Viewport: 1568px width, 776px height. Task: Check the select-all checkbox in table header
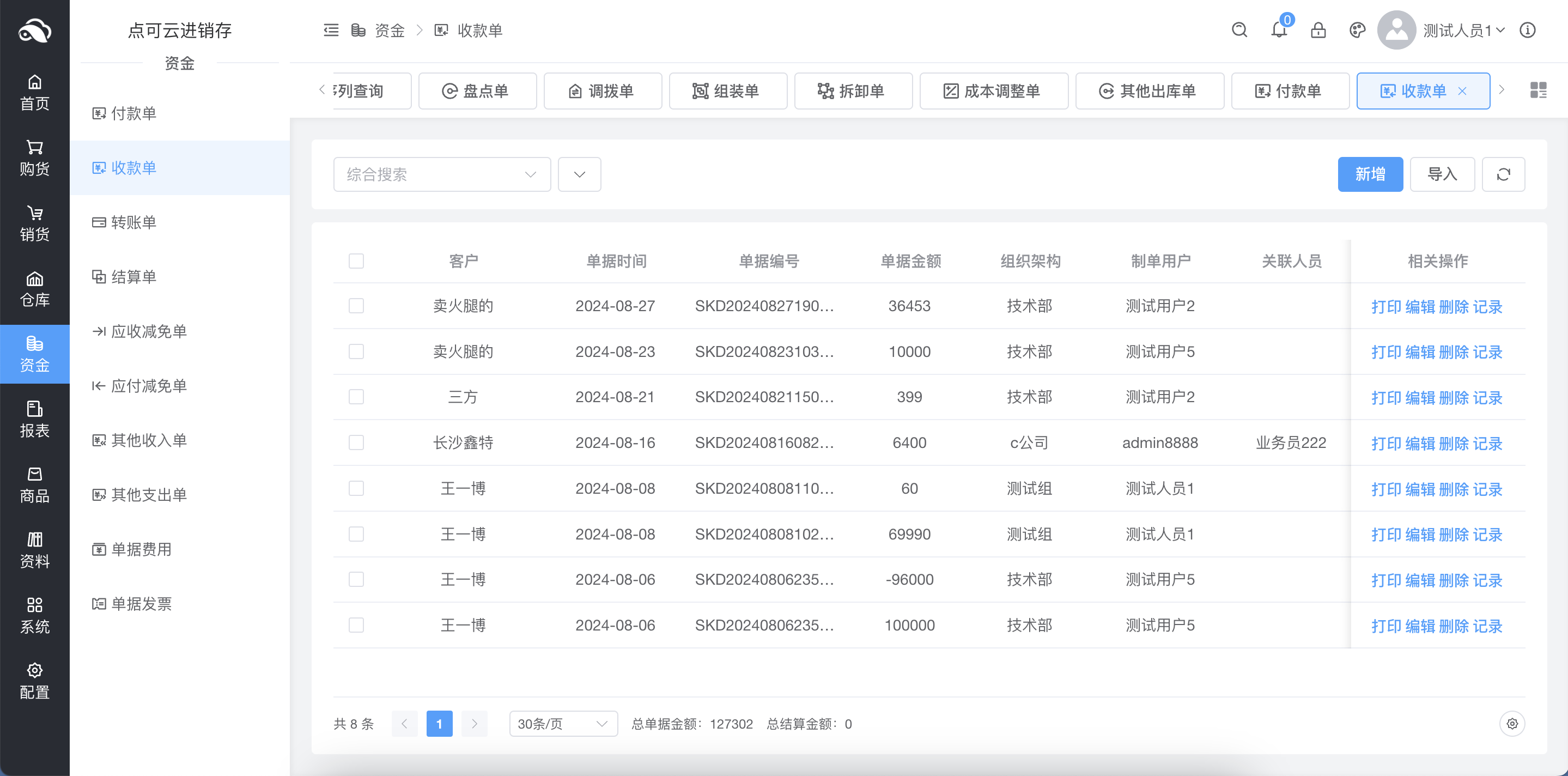(x=356, y=260)
